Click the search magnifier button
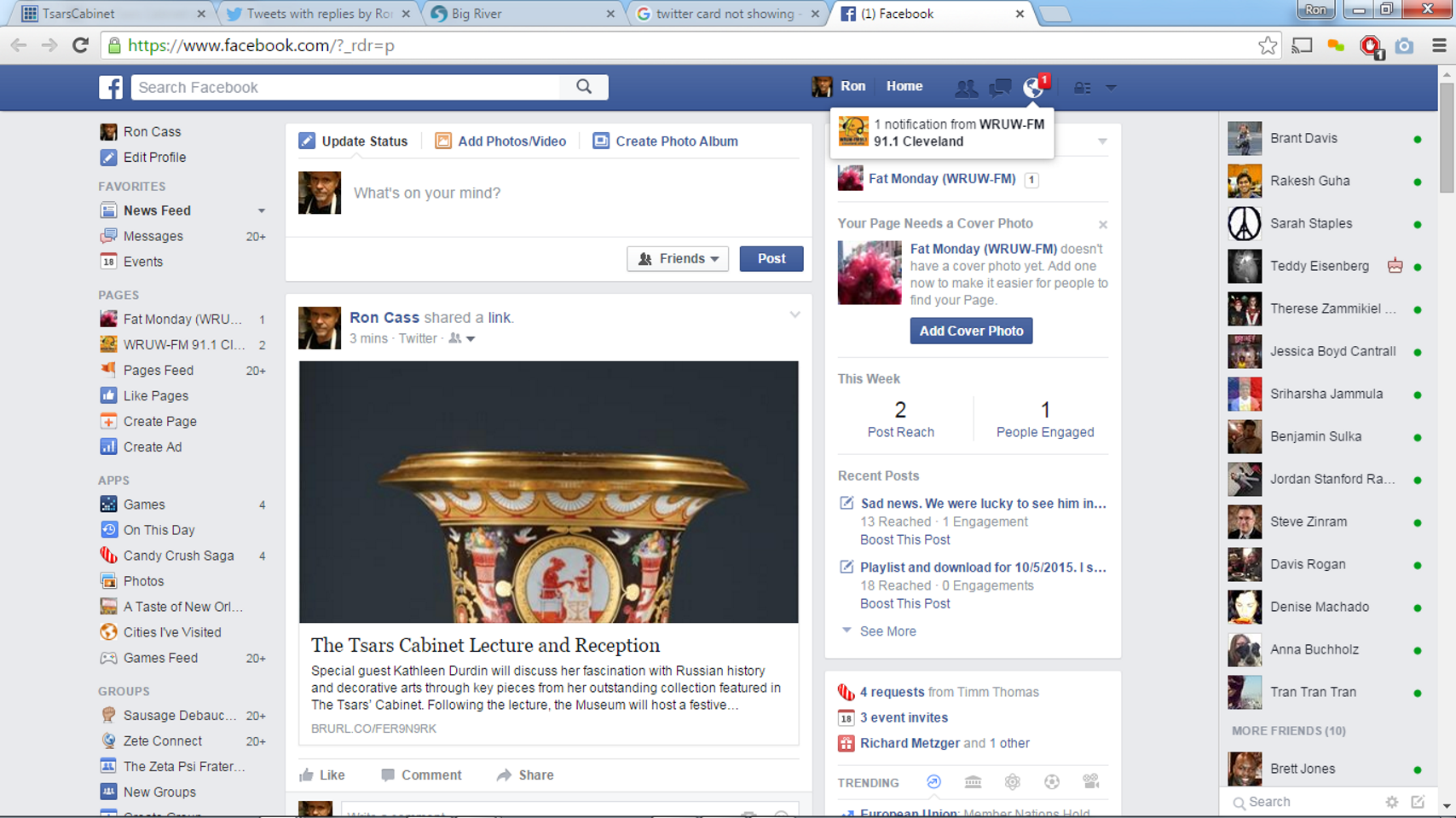The height and width of the screenshot is (818, 1456). pyautogui.click(x=584, y=87)
